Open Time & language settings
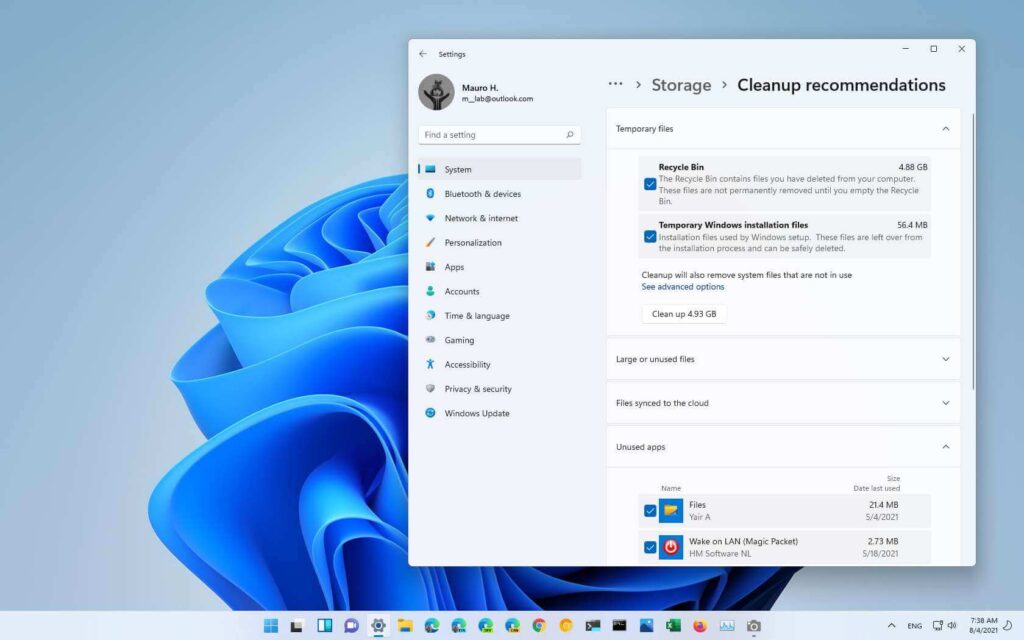The image size is (1024, 640). [499, 315]
